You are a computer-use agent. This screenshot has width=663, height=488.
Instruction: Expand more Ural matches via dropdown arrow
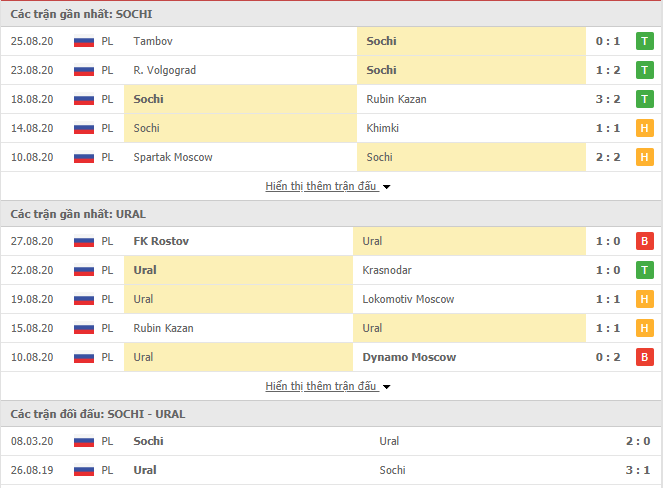point(386,387)
